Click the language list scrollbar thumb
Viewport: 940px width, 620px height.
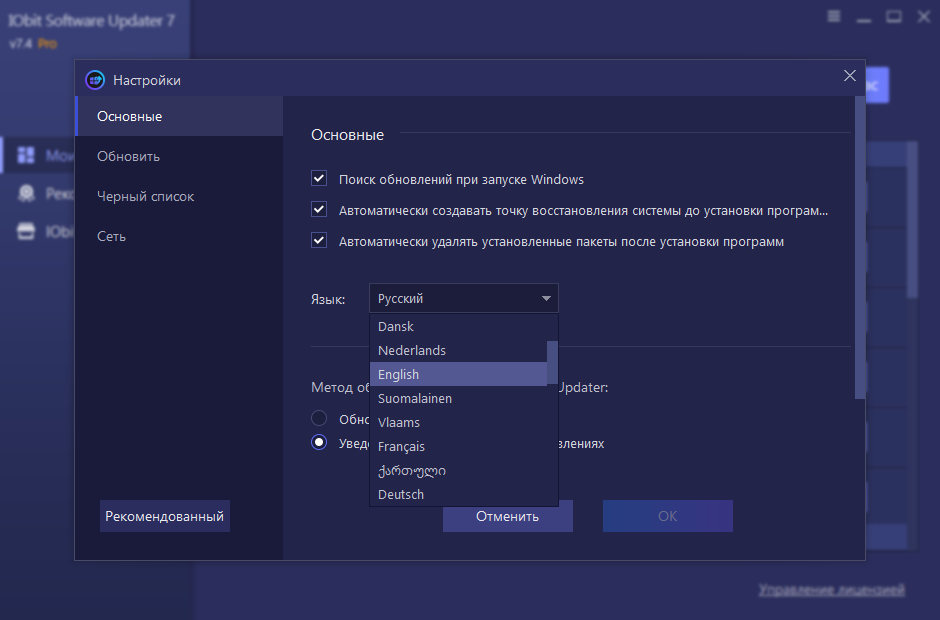coord(553,363)
